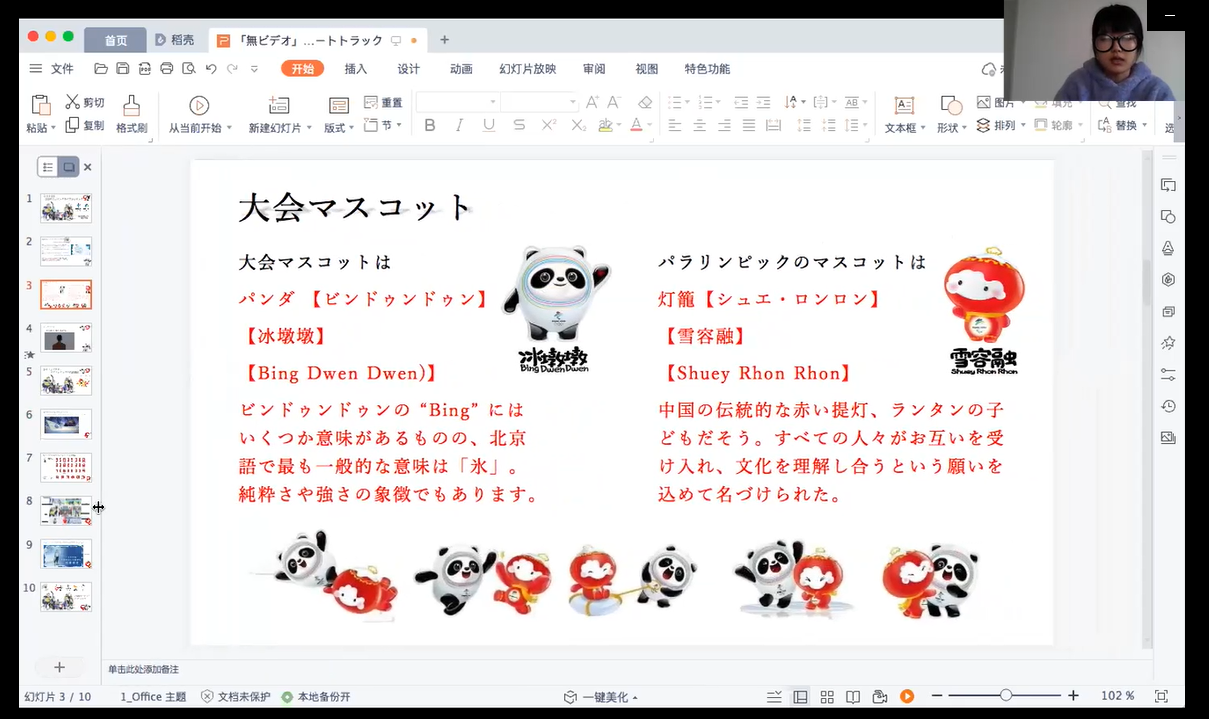Adjust the zoom slider handle
This screenshot has width=1209, height=719.
pyautogui.click(x=1006, y=696)
